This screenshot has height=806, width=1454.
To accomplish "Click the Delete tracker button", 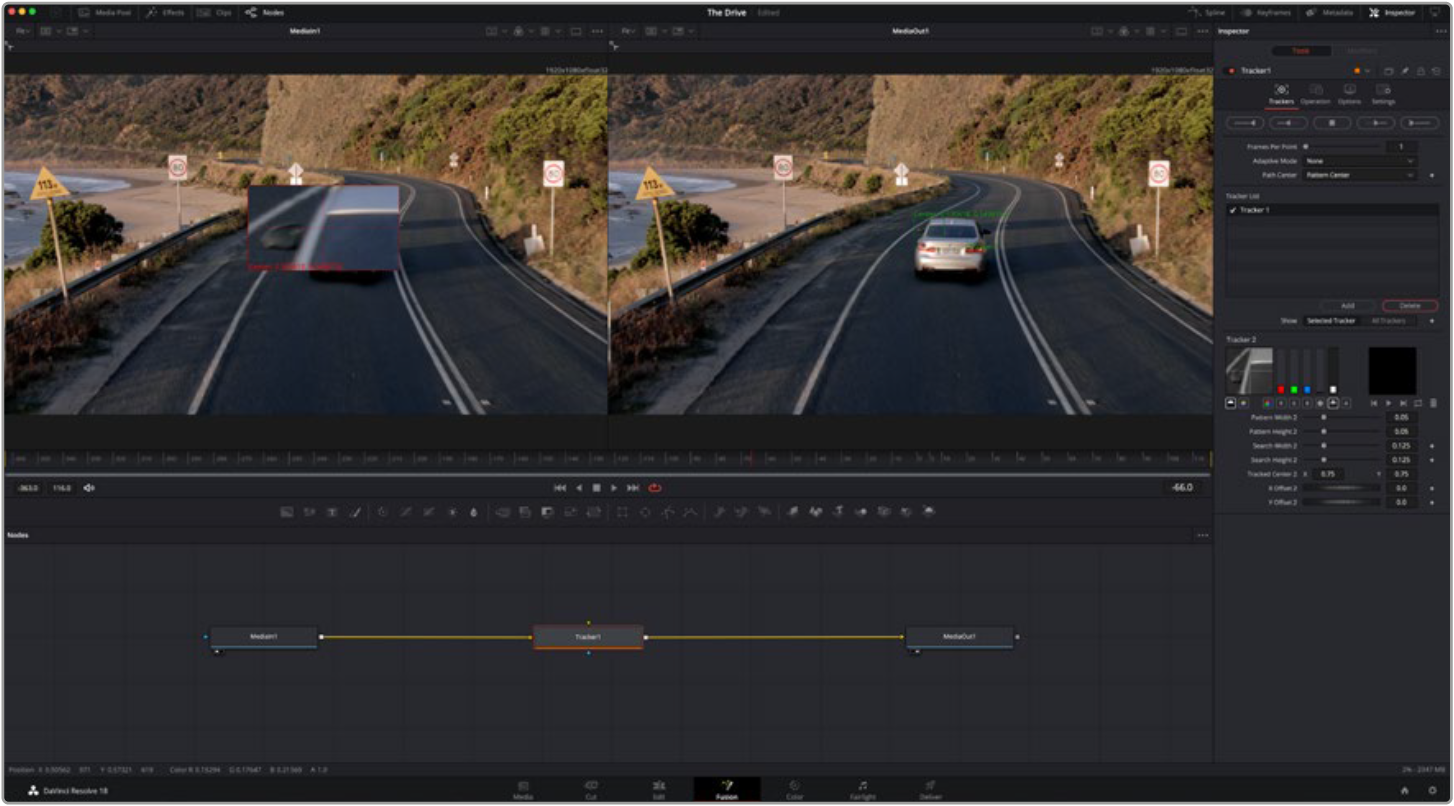I will click(x=1409, y=306).
